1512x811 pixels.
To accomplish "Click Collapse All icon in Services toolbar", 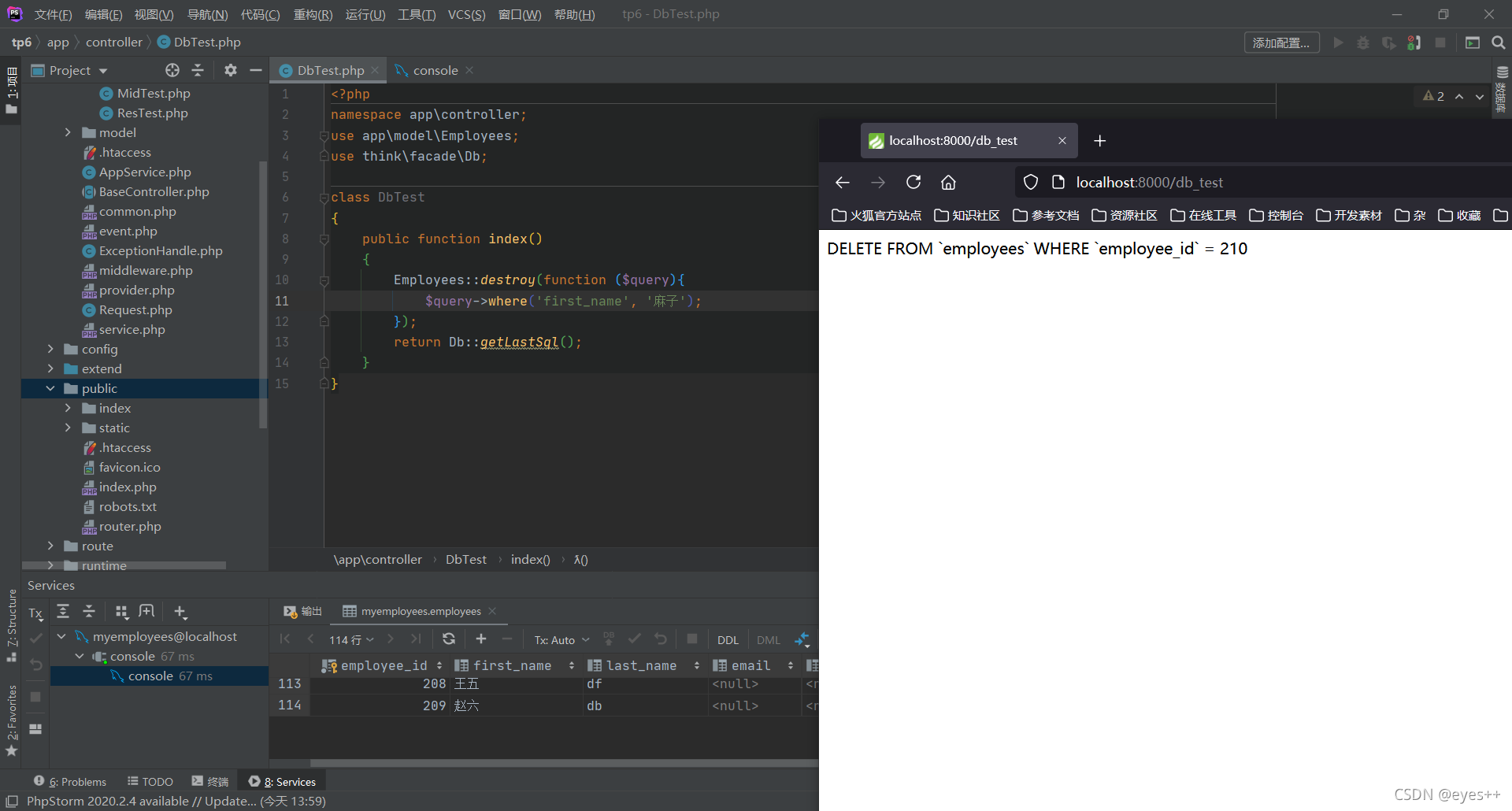I will [89, 611].
